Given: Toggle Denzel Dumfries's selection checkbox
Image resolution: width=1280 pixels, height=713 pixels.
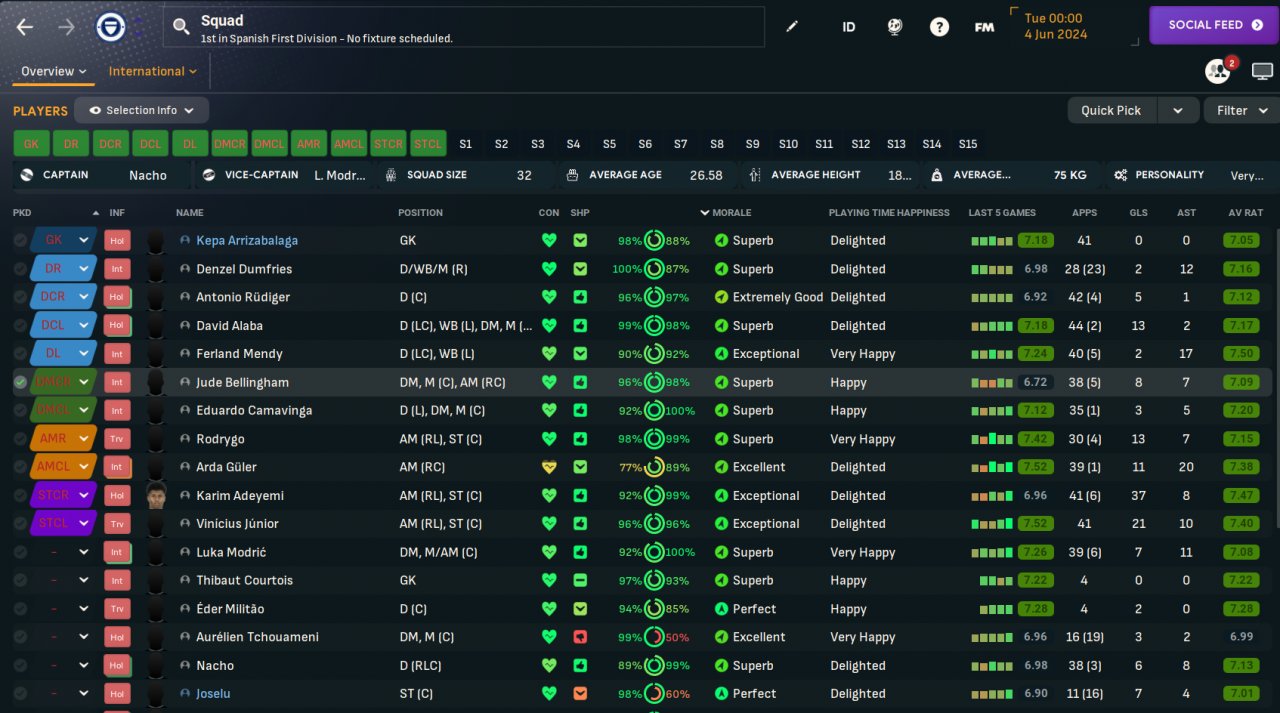Looking at the screenshot, I should 20,269.
